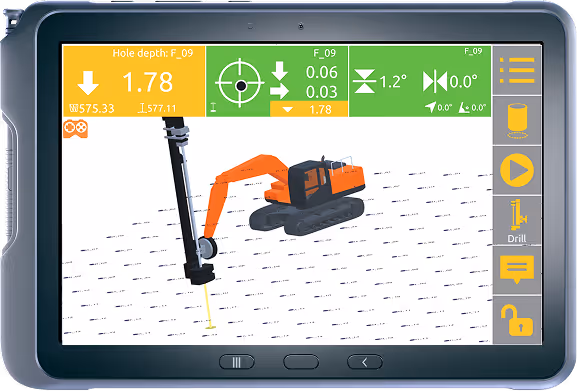This screenshot has height=391, width=577.
Task: Open the message comment icon
Action: pos(517,270)
